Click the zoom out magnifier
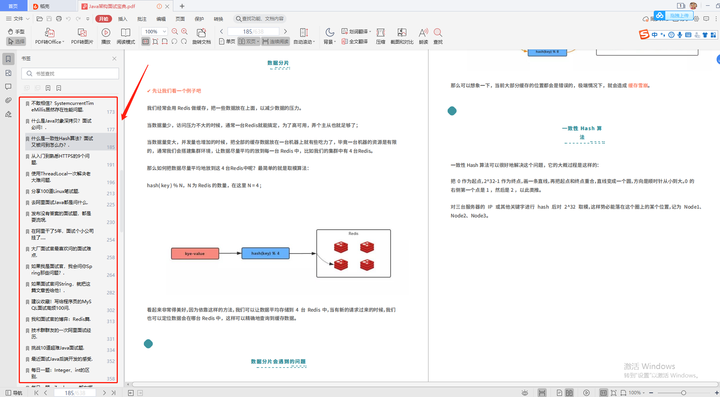The width and height of the screenshot is (720, 397). [174, 32]
